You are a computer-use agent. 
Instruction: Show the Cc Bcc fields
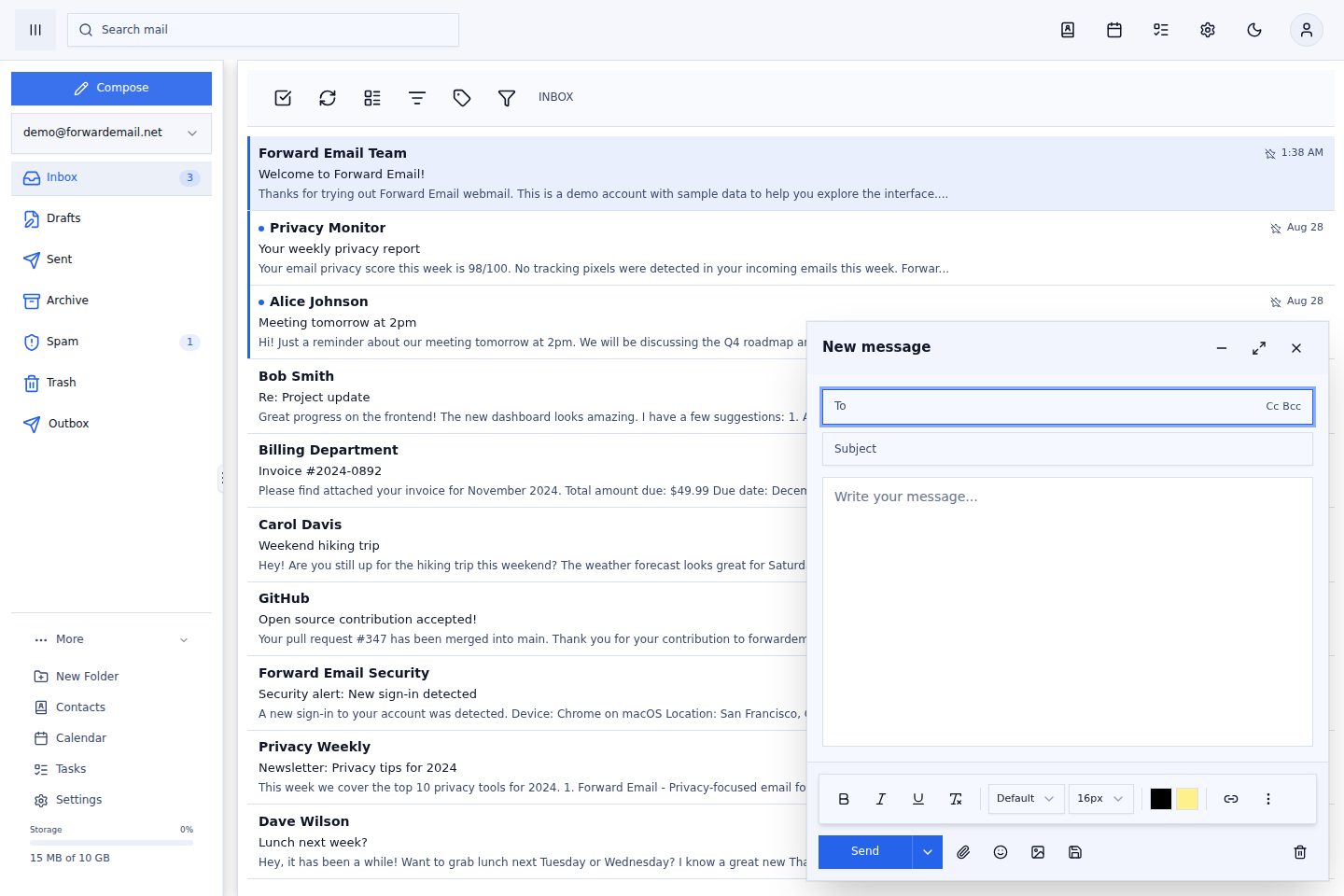tap(1283, 407)
